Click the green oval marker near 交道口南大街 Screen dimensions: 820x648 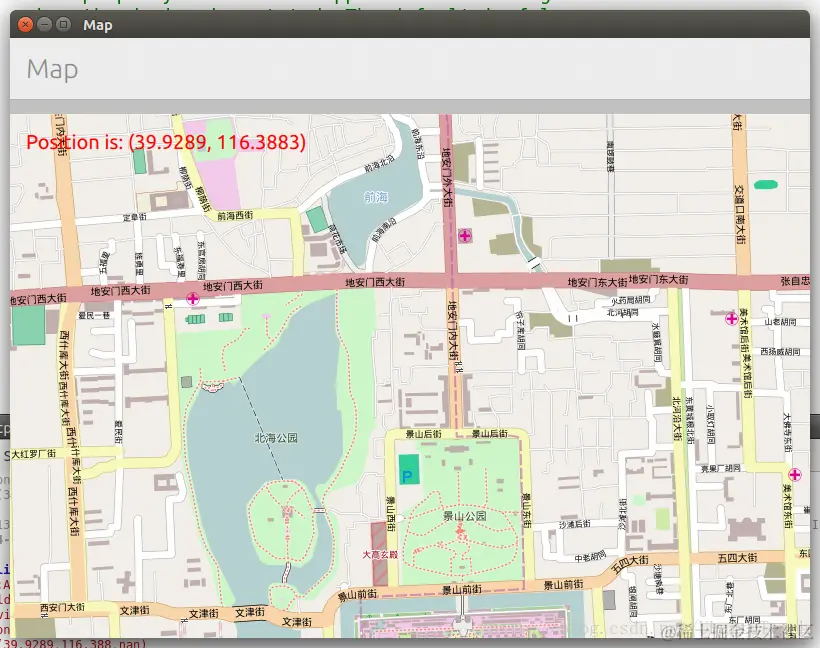point(766,185)
